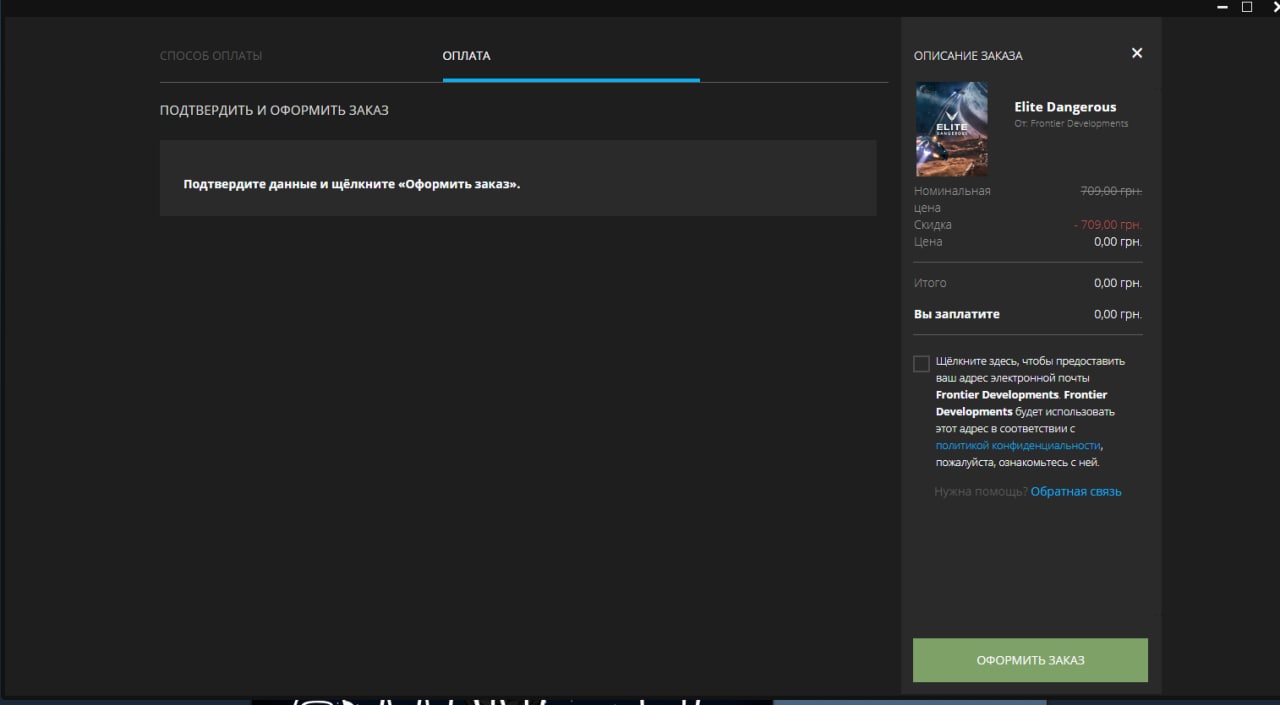Click the Elite Dangerous cover thumbnail
1280x705 pixels.
point(951,129)
